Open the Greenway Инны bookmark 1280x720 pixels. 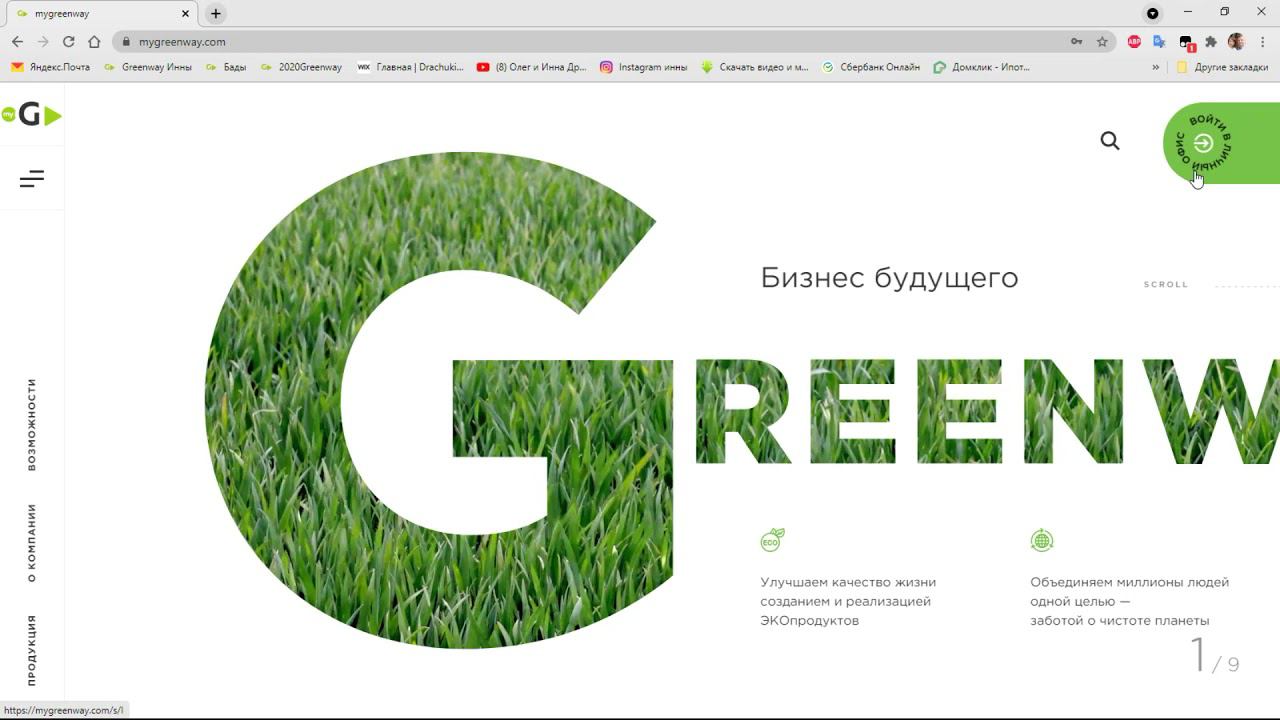coord(148,67)
